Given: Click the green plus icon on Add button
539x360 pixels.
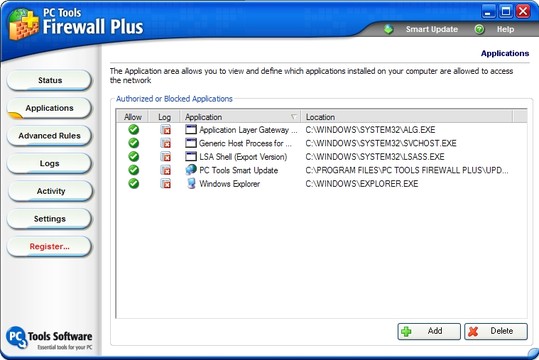Looking at the screenshot, I should click(x=406, y=331).
